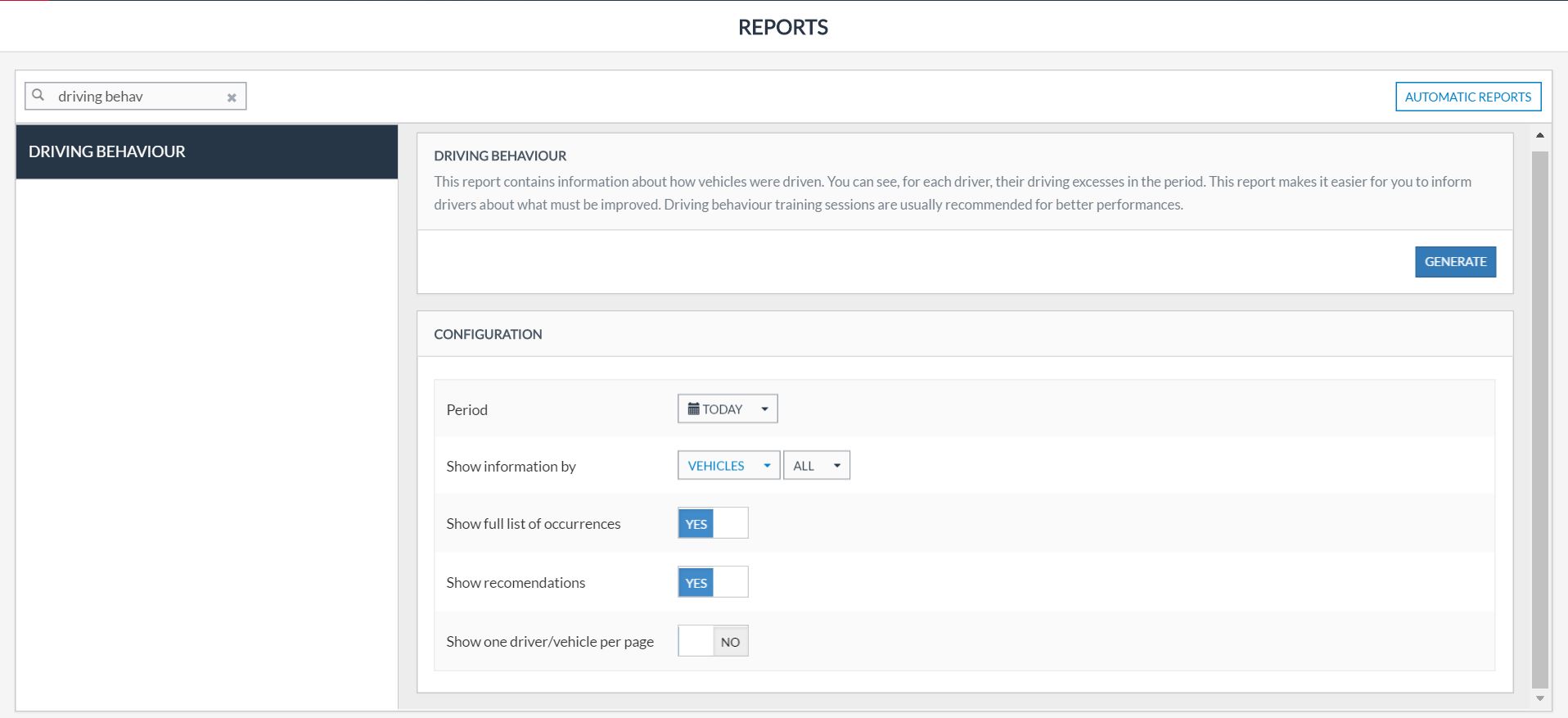Image resolution: width=1568 pixels, height=718 pixels.
Task: Click the scrollbar up arrow
Action: click(x=1539, y=135)
